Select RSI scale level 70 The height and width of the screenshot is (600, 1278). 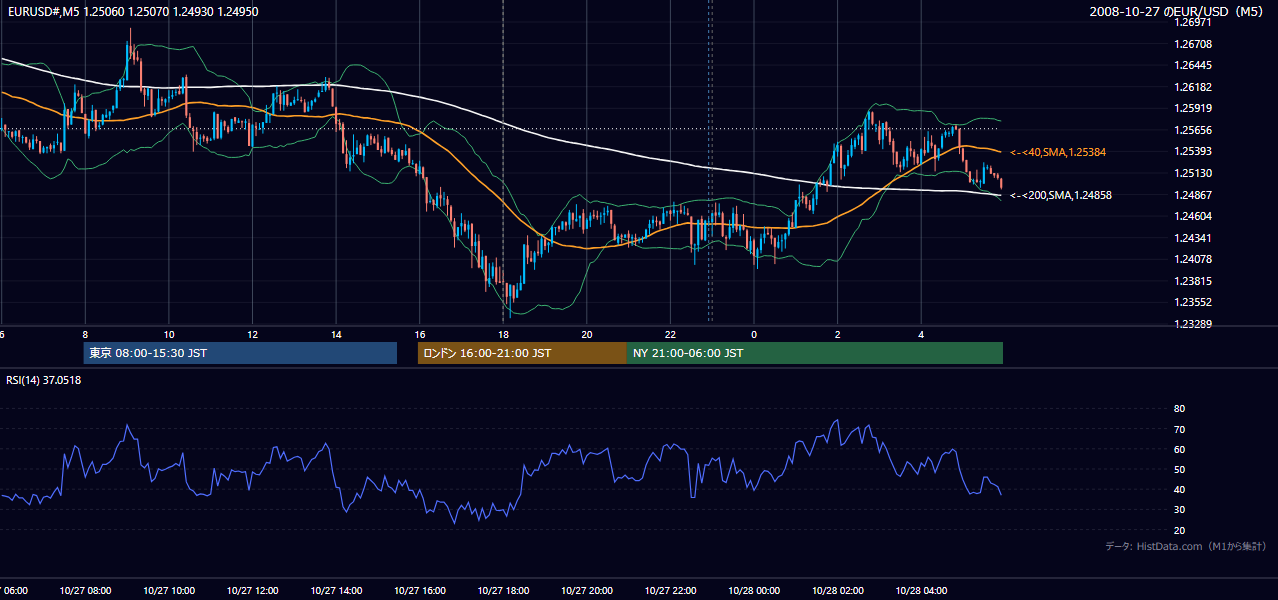[x=1179, y=429]
